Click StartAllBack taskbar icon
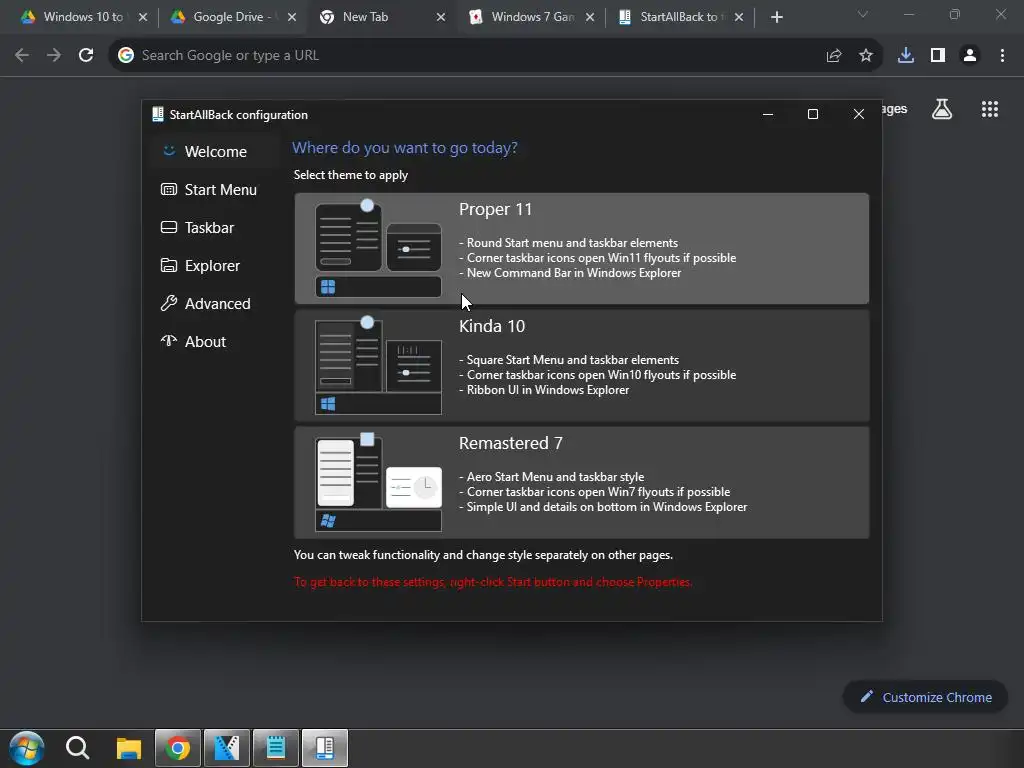1024x768 pixels. (x=325, y=748)
